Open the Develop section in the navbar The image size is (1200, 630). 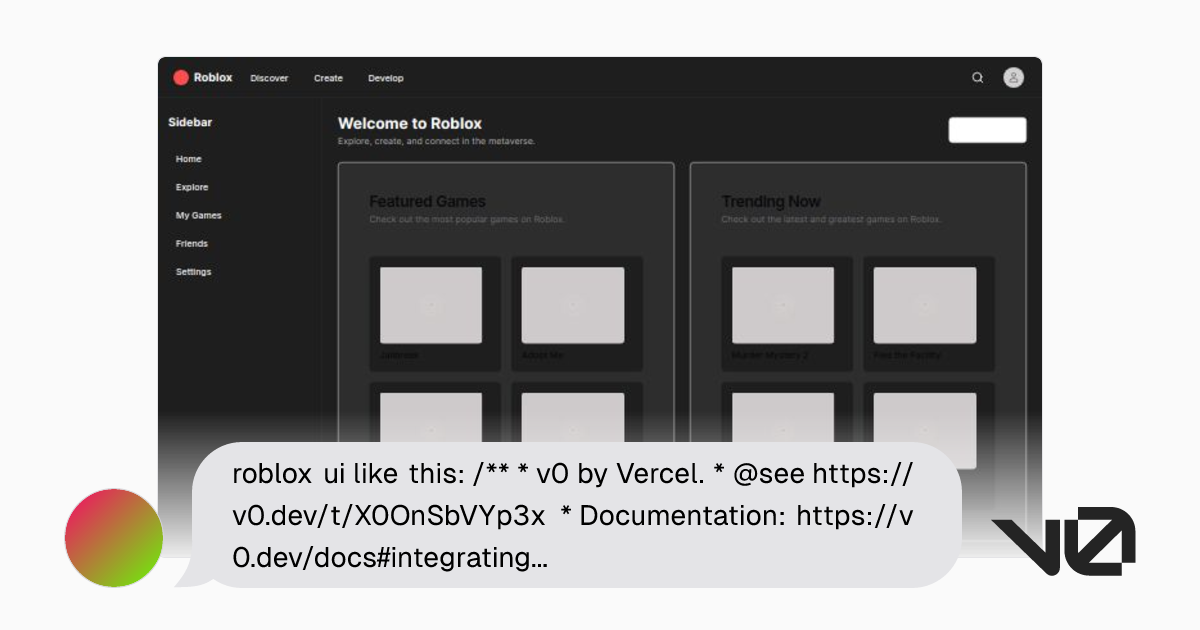385,77
